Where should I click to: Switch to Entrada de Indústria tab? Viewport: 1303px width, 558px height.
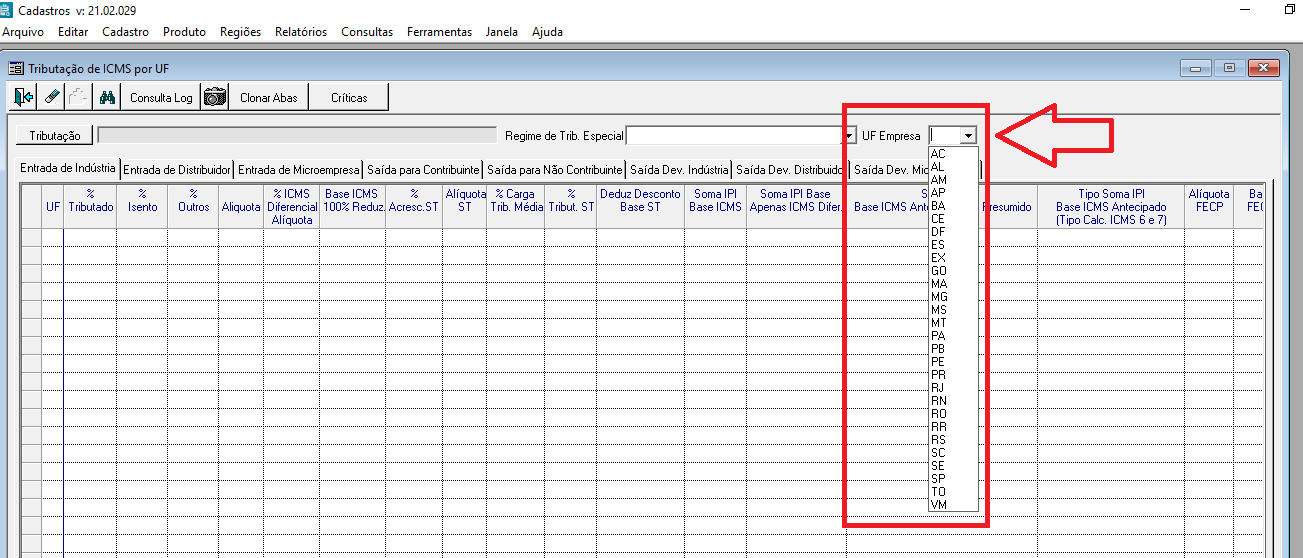click(x=68, y=168)
